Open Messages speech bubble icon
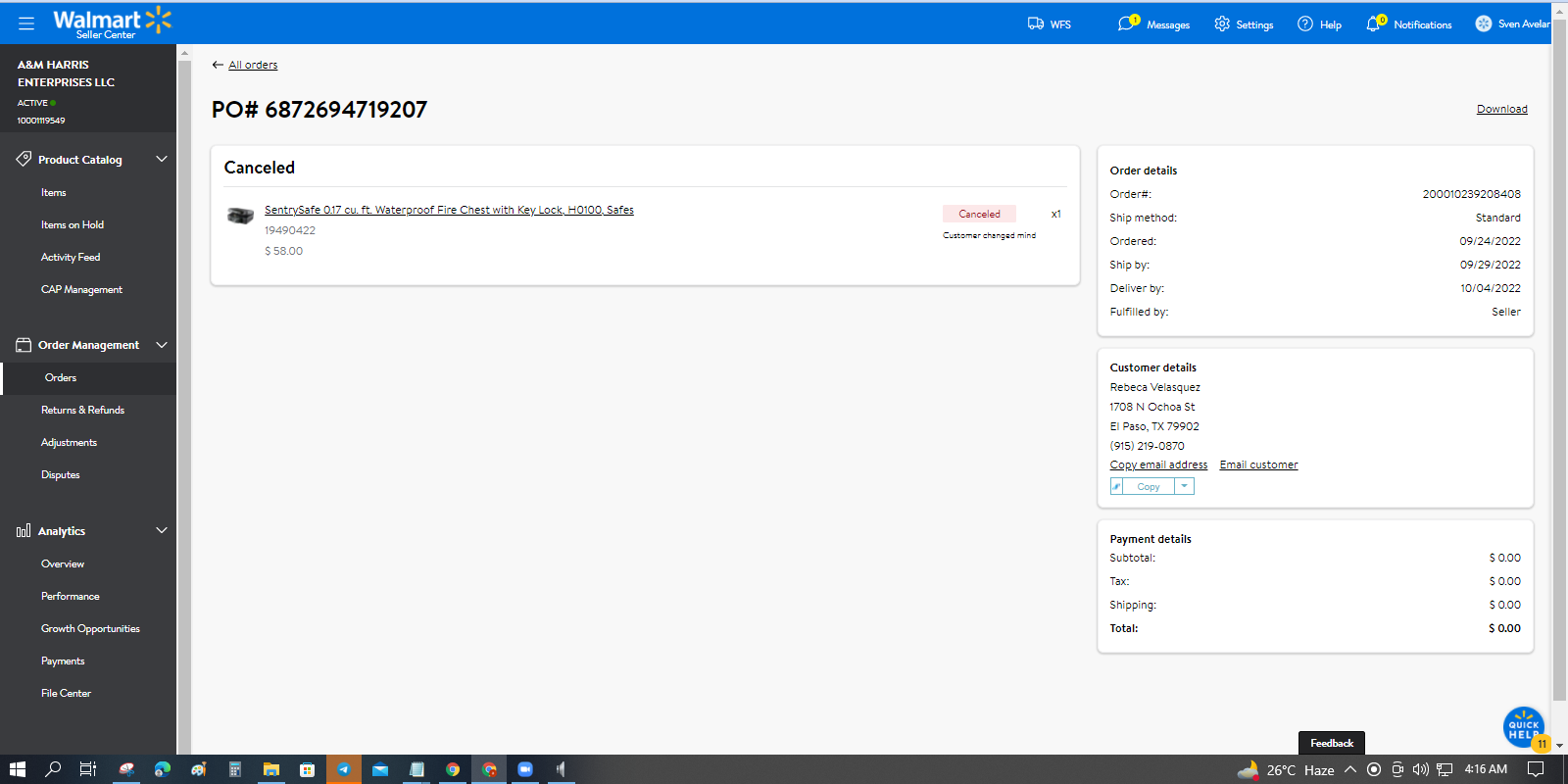Image resolution: width=1568 pixels, height=784 pixels. click(1127, 24)
